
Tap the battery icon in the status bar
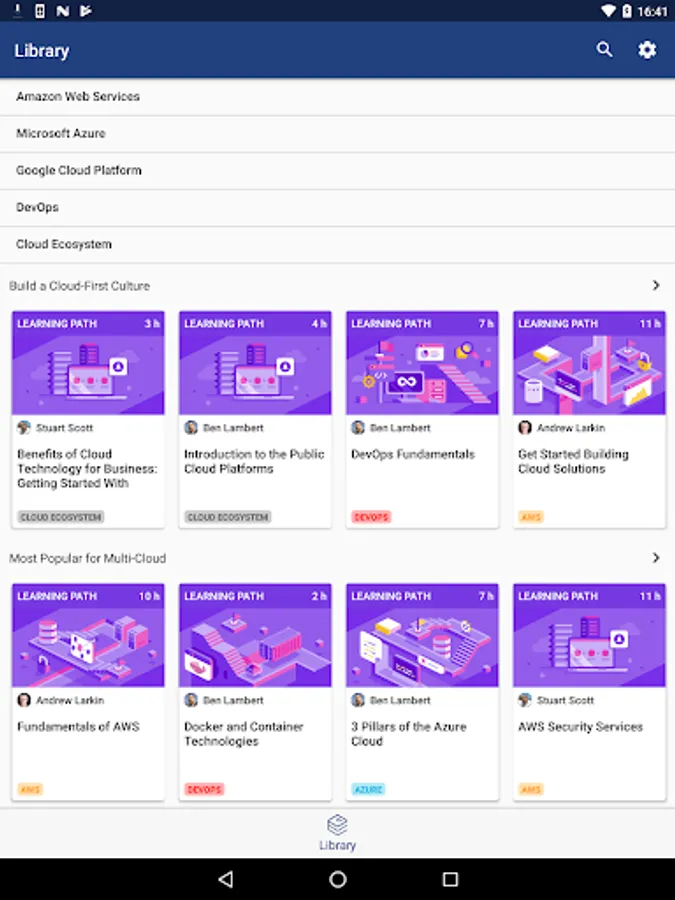(x=627, y=11)
